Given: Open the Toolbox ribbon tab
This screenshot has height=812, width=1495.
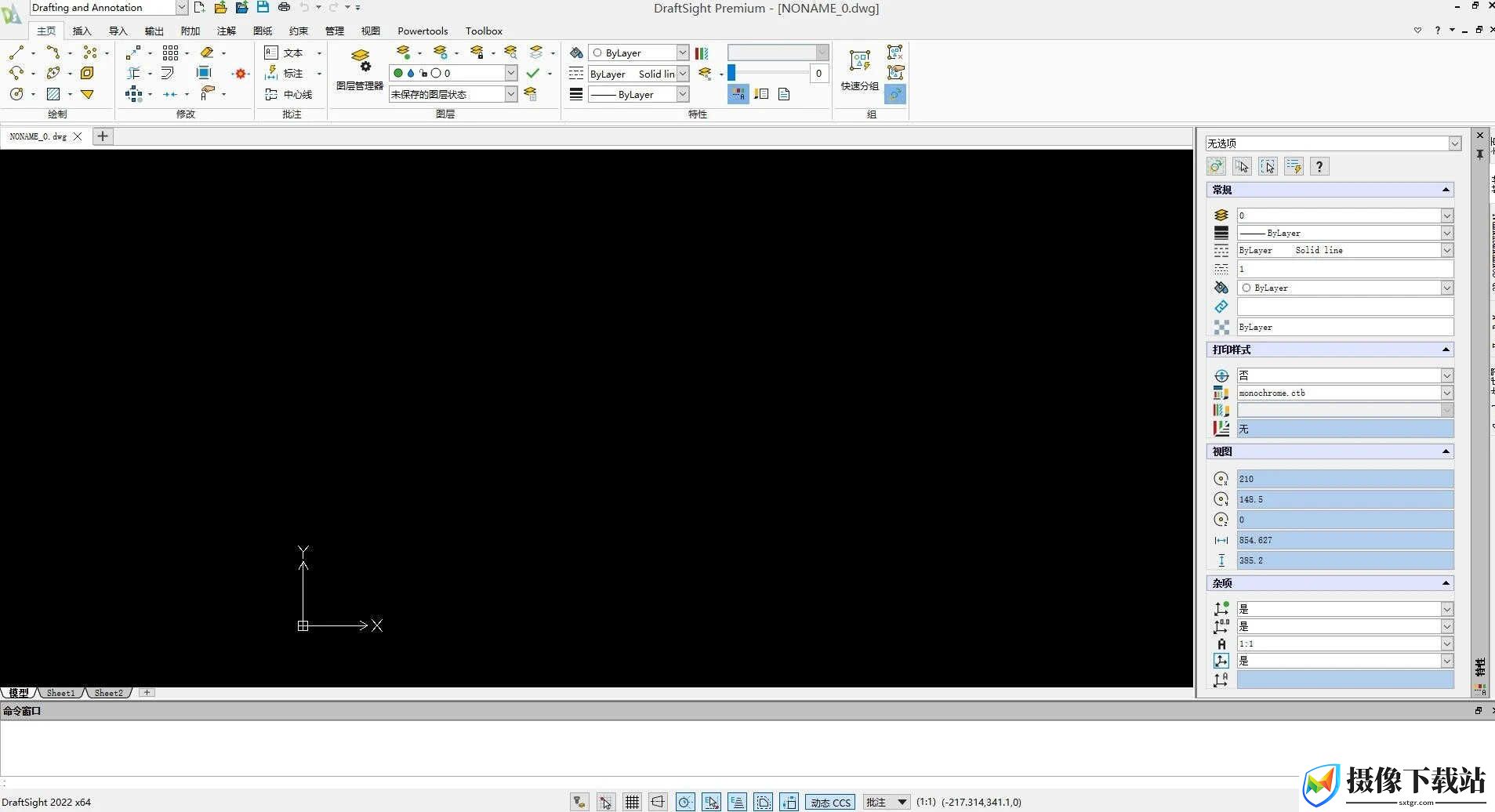Looking at the screenshot, I should pos(484,31).
